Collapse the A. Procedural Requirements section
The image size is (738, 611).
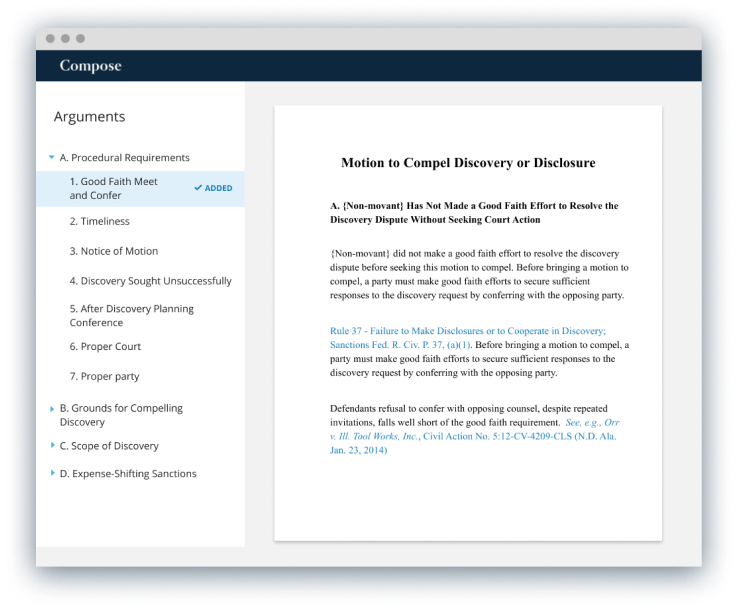52,158
